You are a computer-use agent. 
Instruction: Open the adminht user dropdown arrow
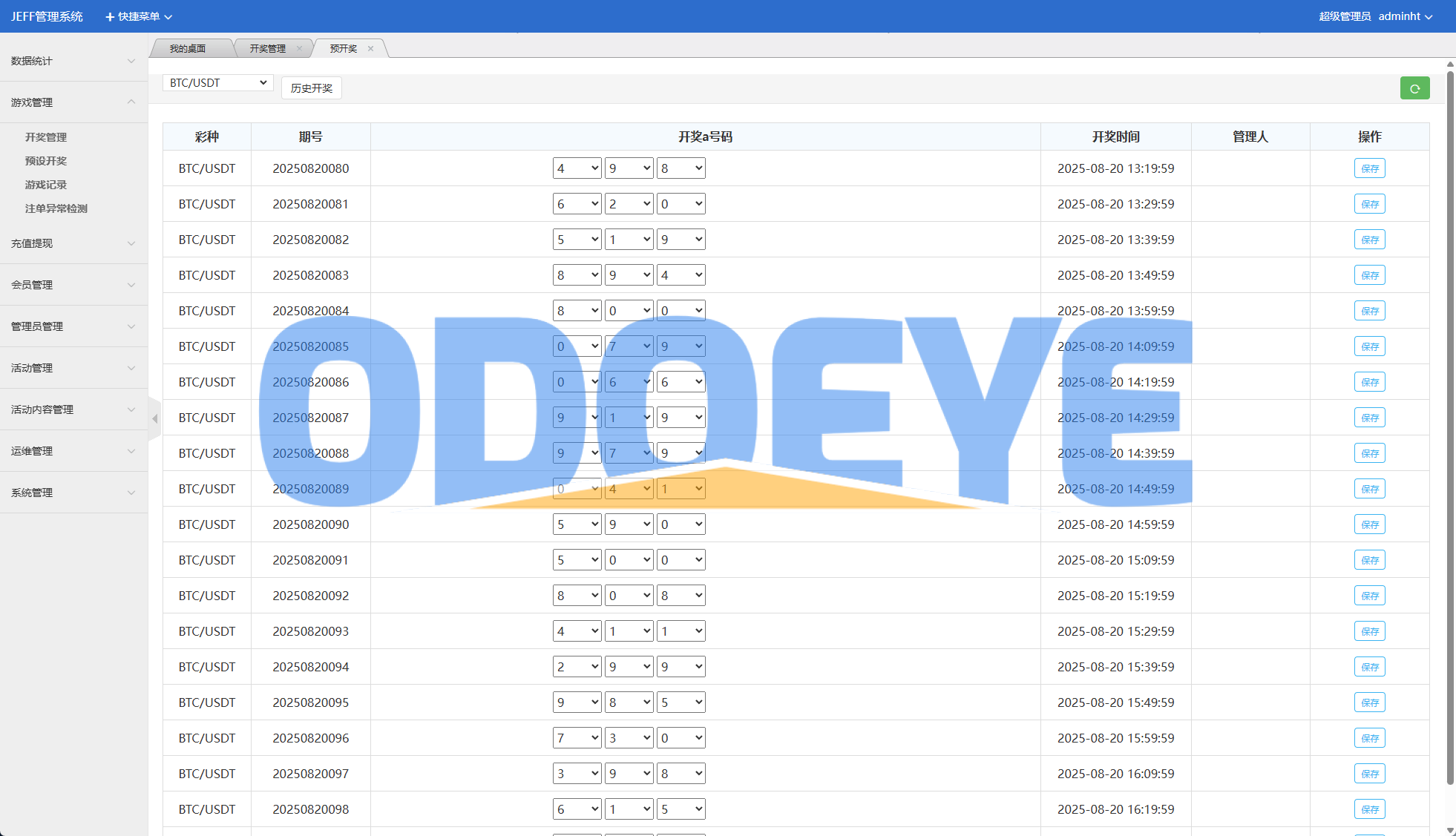1429,17
